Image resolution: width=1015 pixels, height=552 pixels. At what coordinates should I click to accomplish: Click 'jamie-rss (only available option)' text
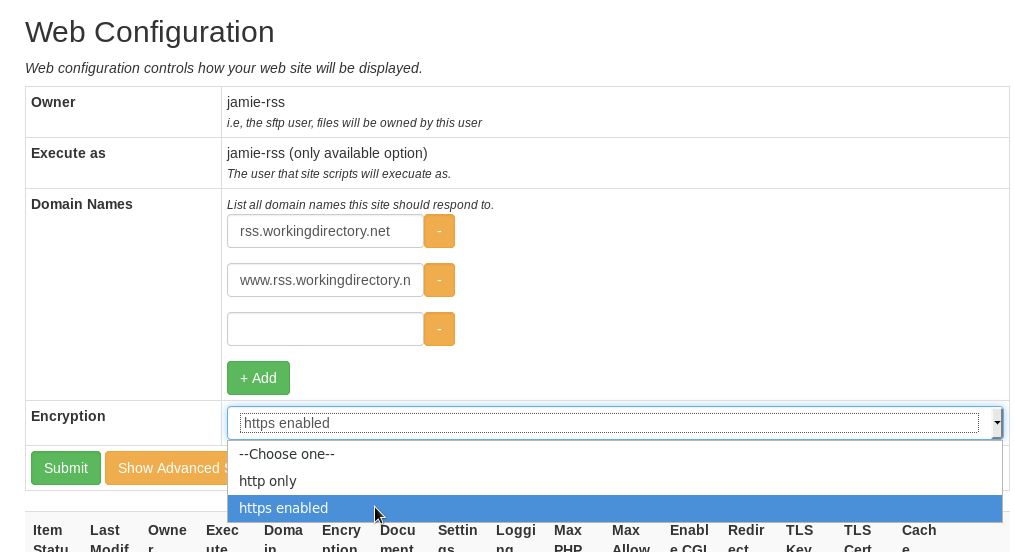[327, 153]
